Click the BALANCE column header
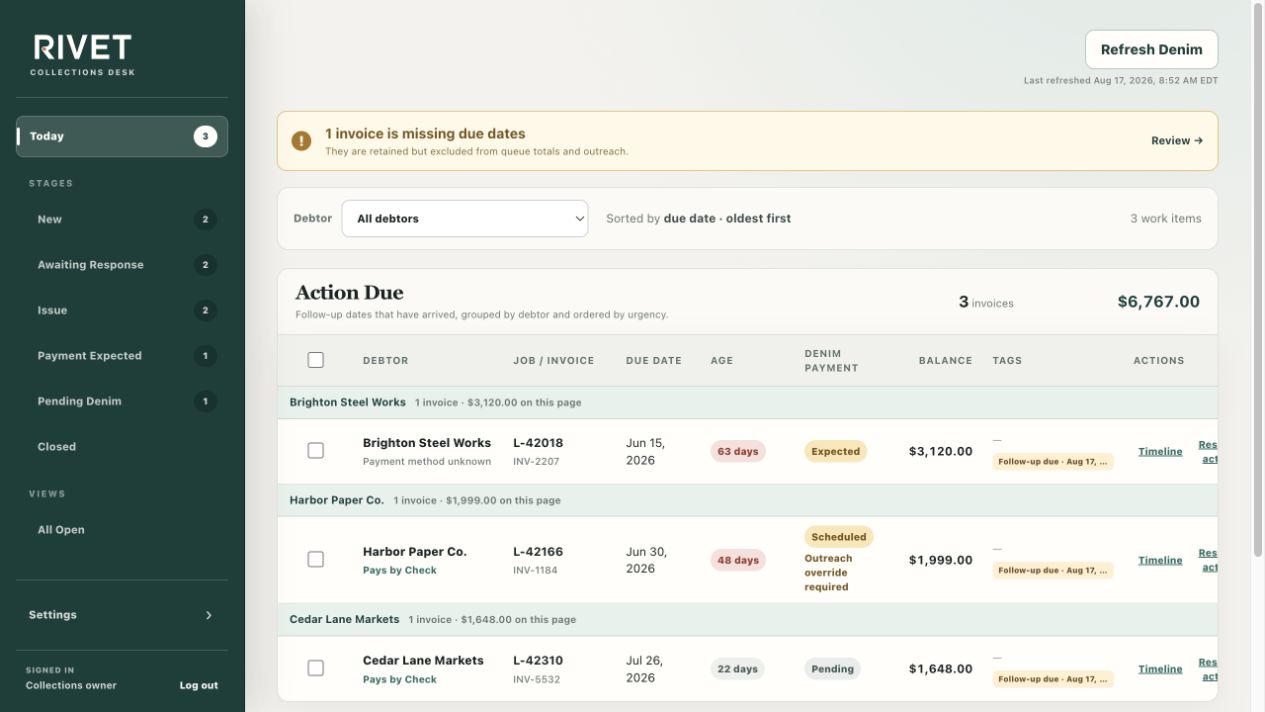 946,361
